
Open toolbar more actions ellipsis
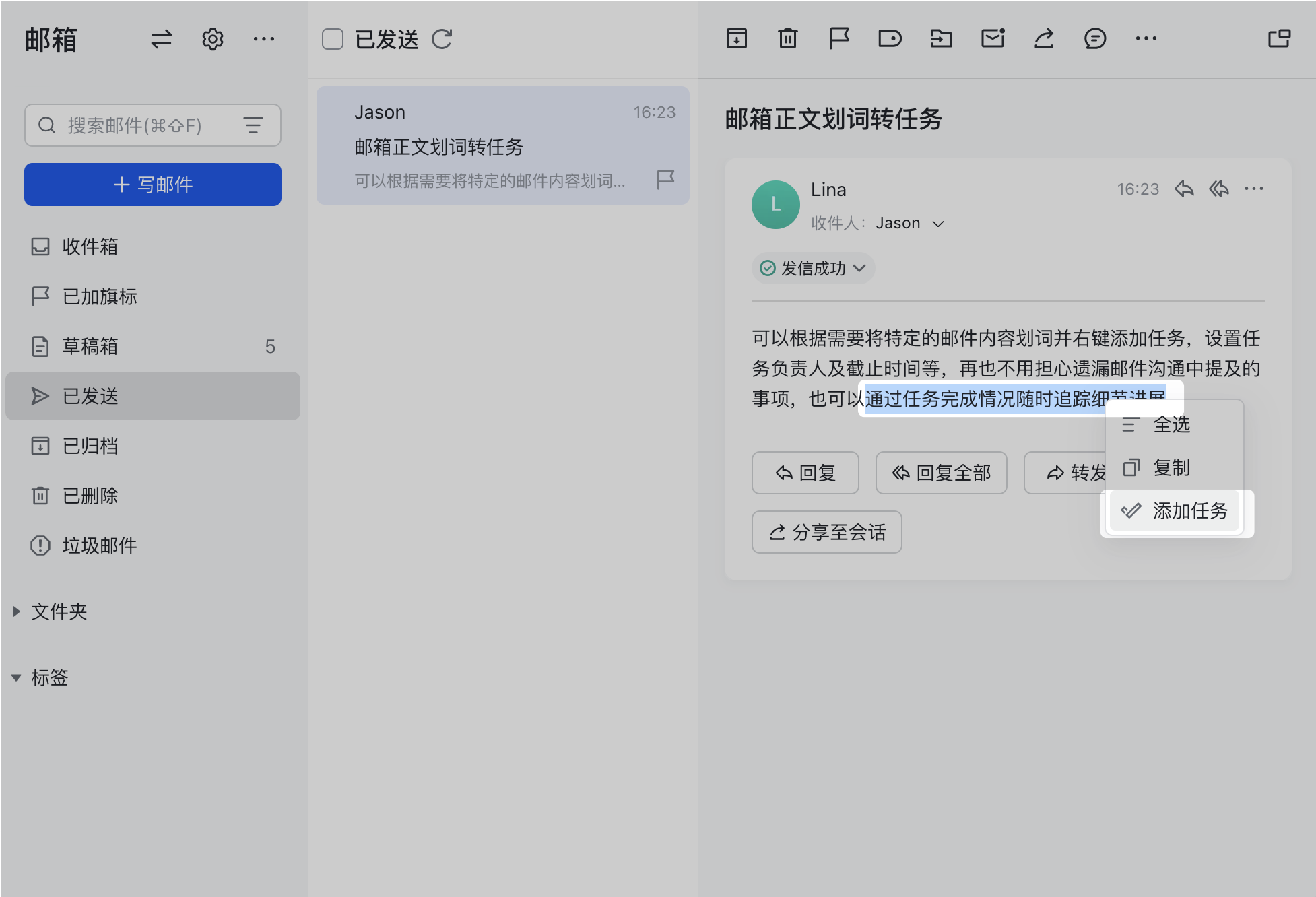click(1146, 39)
